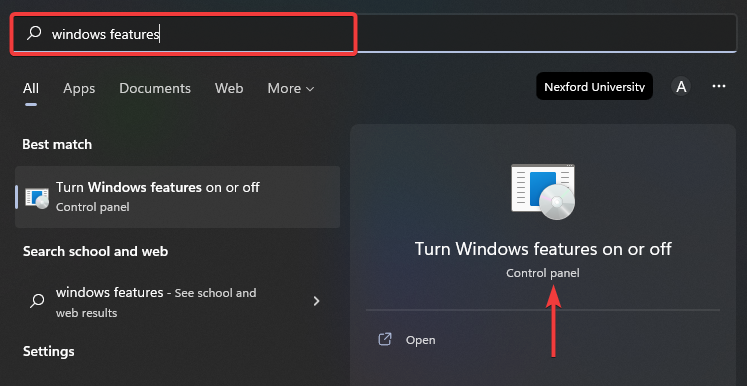Click the 'Best match' section heading

click(x=57, y=144)
